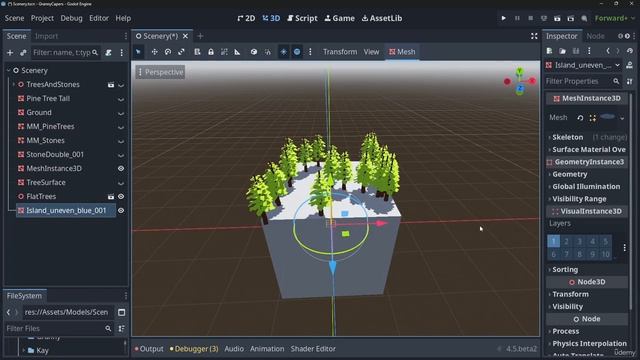Open the Project menu
The height and width of the screenshot is (360, 640).
42,18
